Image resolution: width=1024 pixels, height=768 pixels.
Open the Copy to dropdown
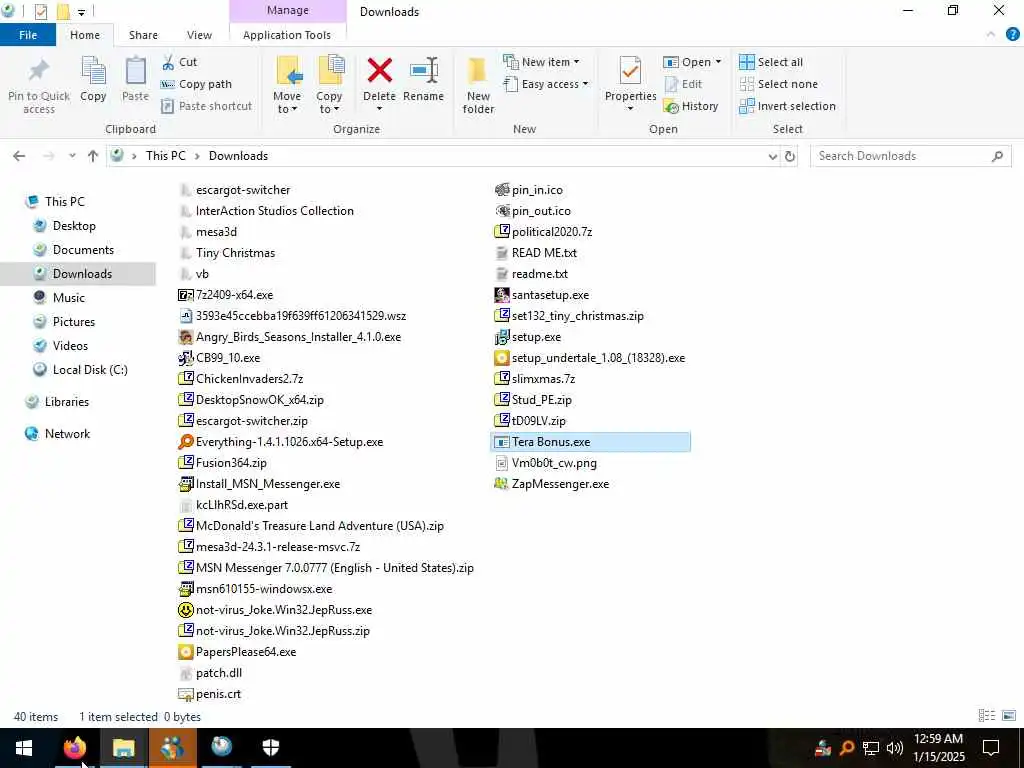(329, 103)
